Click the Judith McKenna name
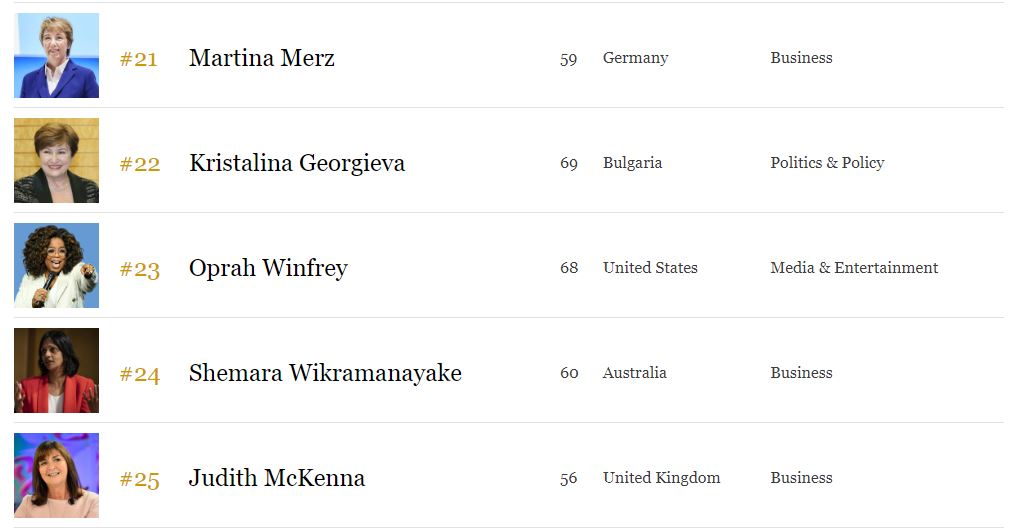This screenshot has height=528, width=1021. coord(277,478)
